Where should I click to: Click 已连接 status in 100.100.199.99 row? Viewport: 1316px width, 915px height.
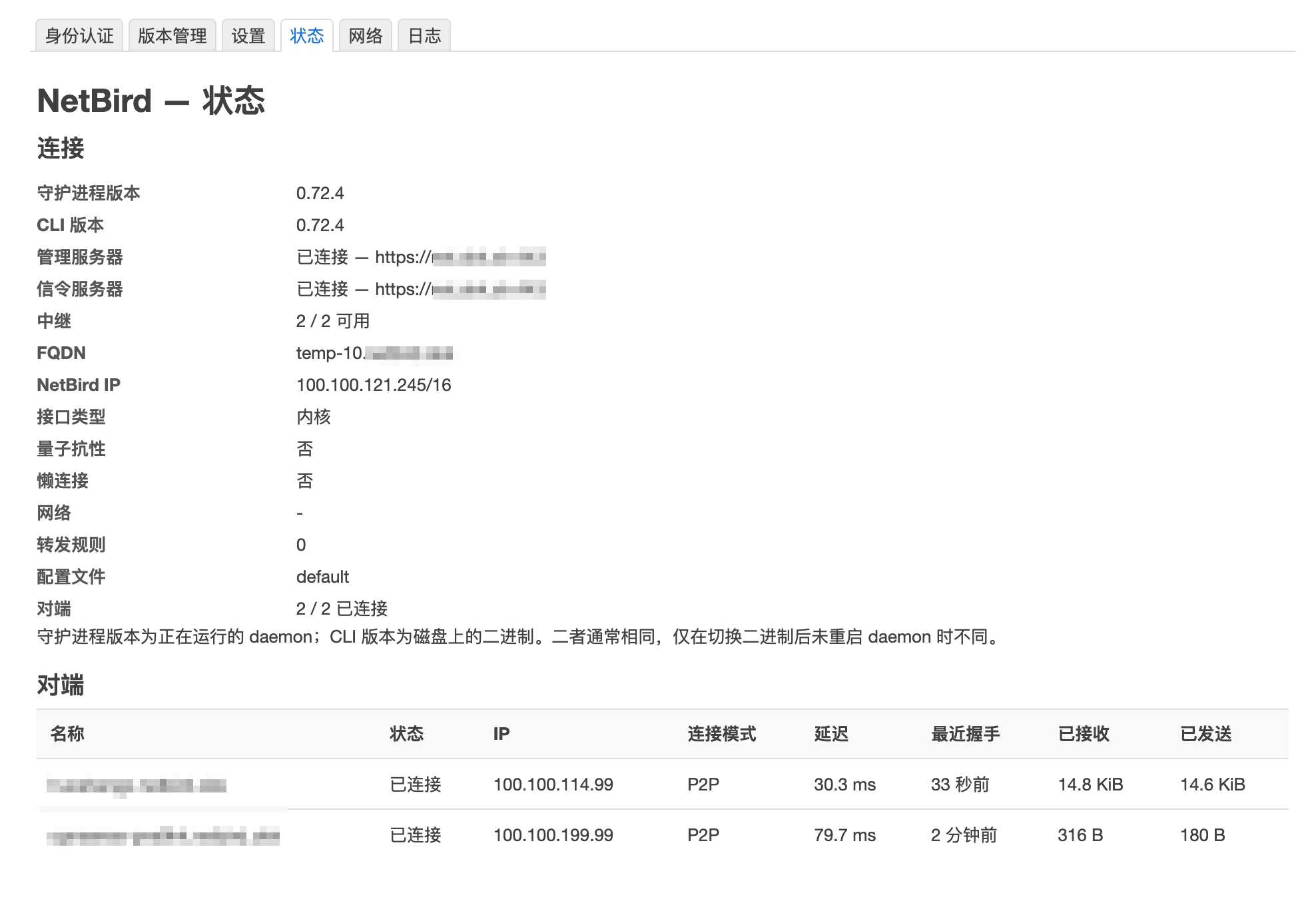click(416, 835)
